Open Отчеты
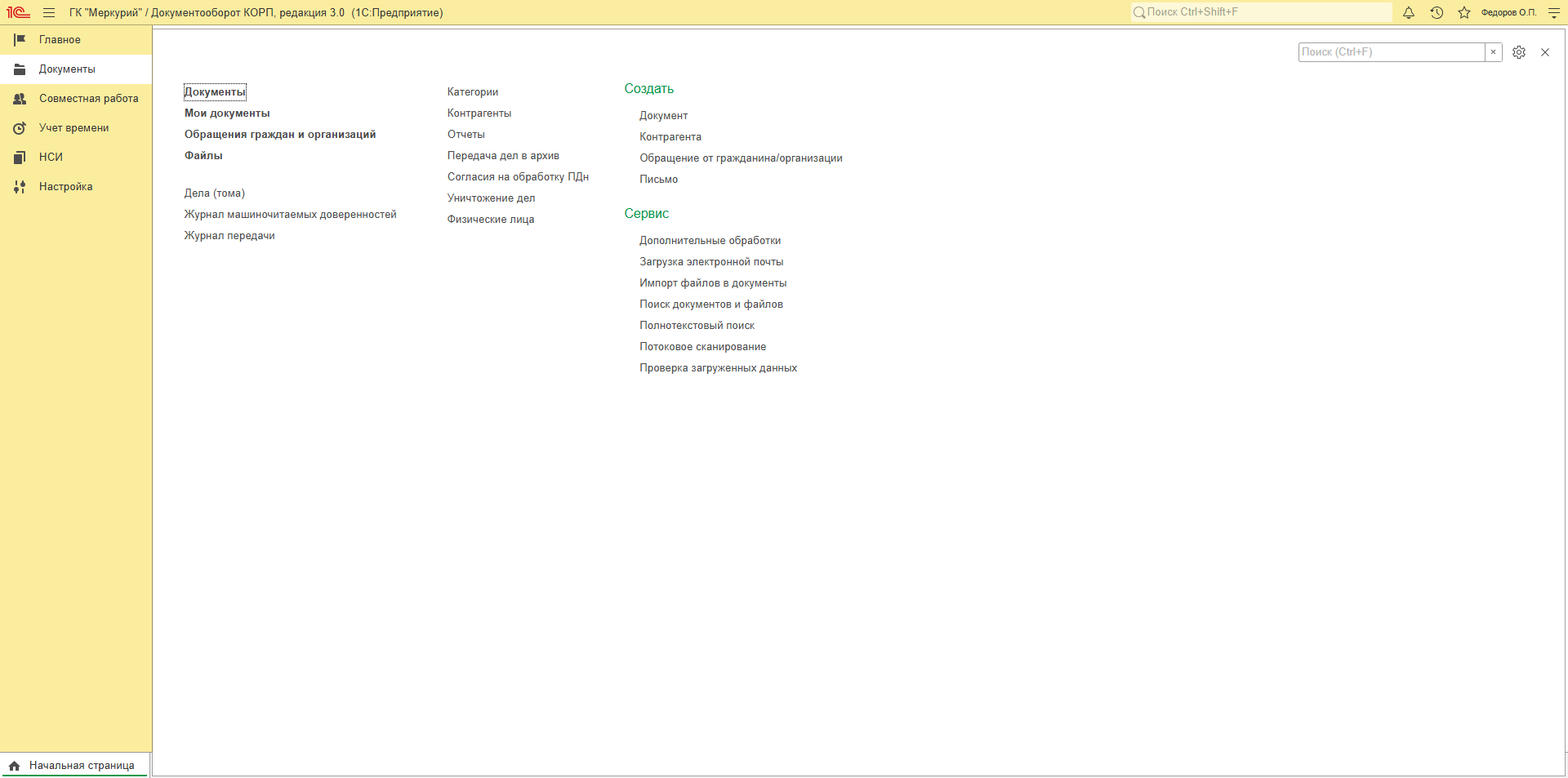Screen dimensions: 1568x778 coord(466,135)
